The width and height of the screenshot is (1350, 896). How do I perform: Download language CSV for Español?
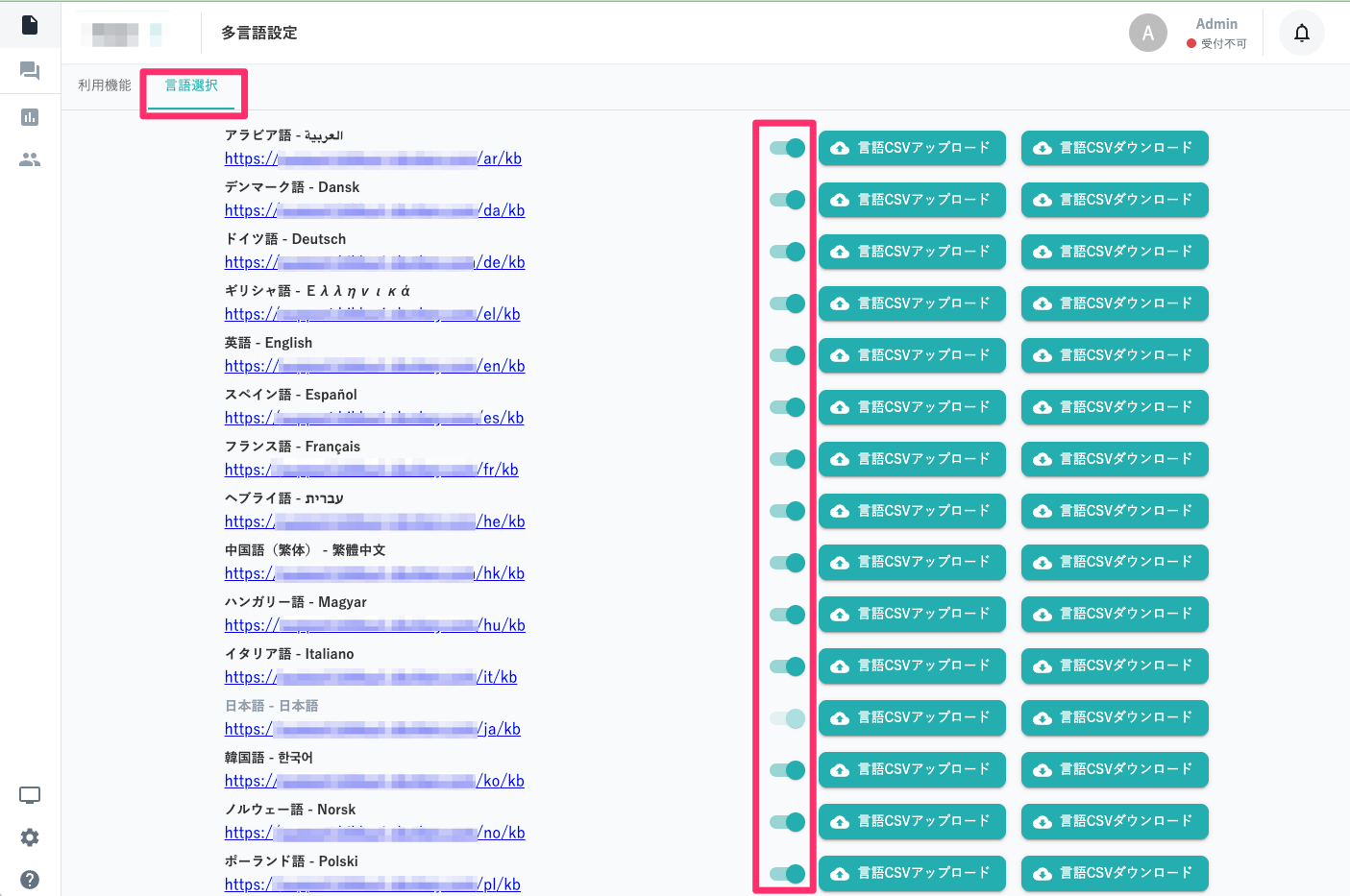[x=1115, y=407]
